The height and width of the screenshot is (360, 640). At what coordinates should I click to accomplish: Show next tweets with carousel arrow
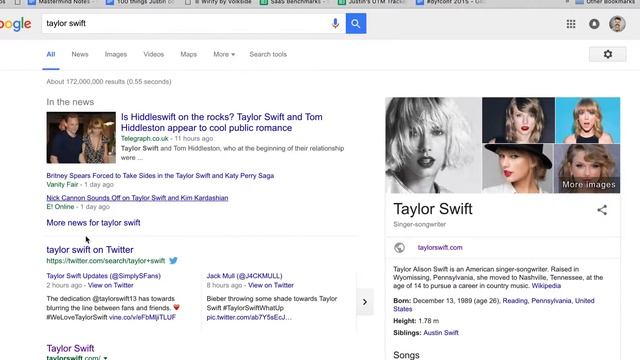pyautogui.click(x=364, y=302)
